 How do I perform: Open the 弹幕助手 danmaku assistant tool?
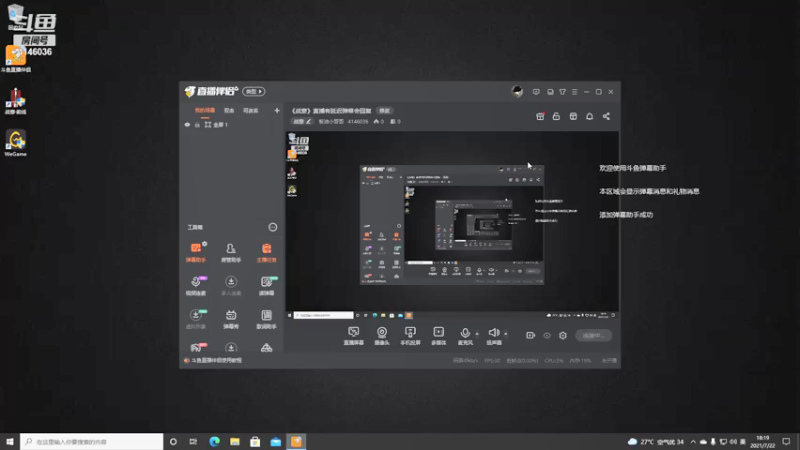195,253
